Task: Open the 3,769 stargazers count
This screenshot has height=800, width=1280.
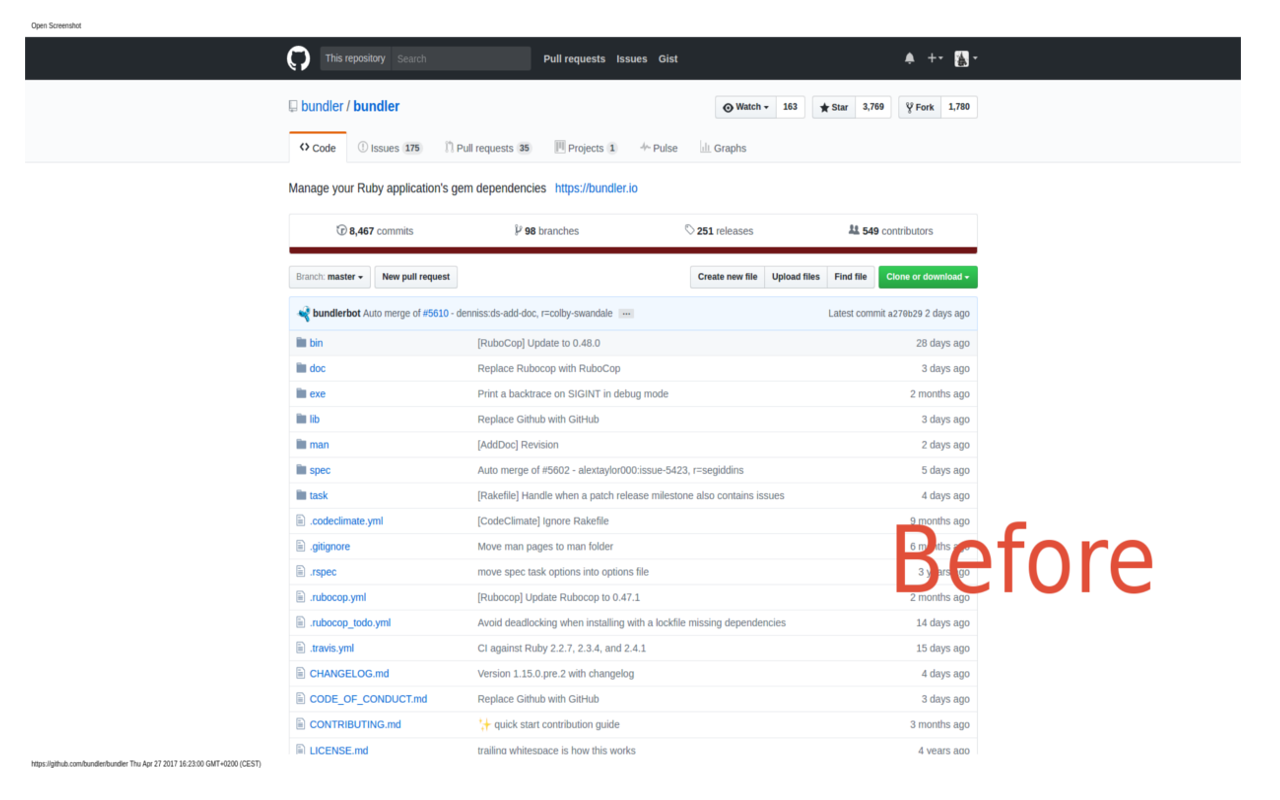Action: [x=873, y=107]
